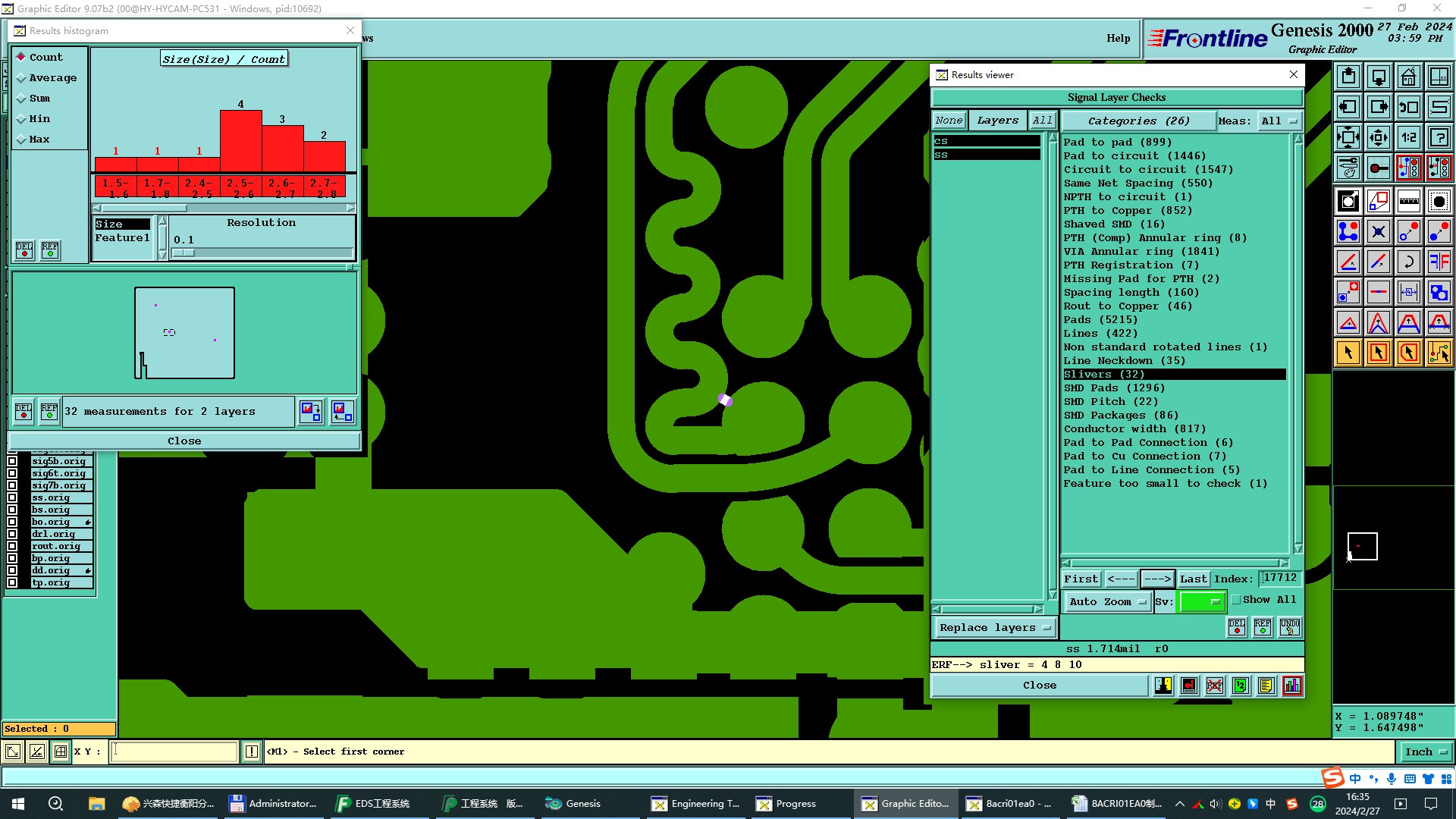The image size is (1456, 819).
Task: Select the ruler measure tool
Action: coord(1408,201)
